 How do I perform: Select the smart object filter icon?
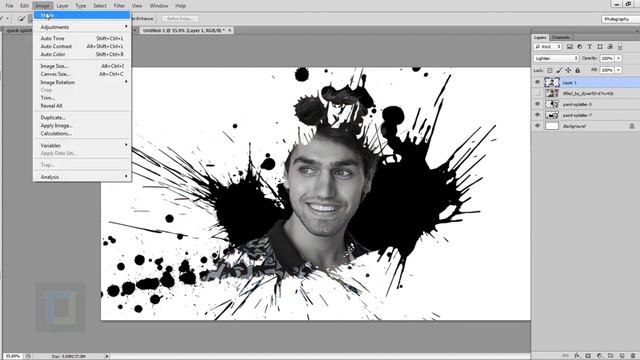[610, 47]
